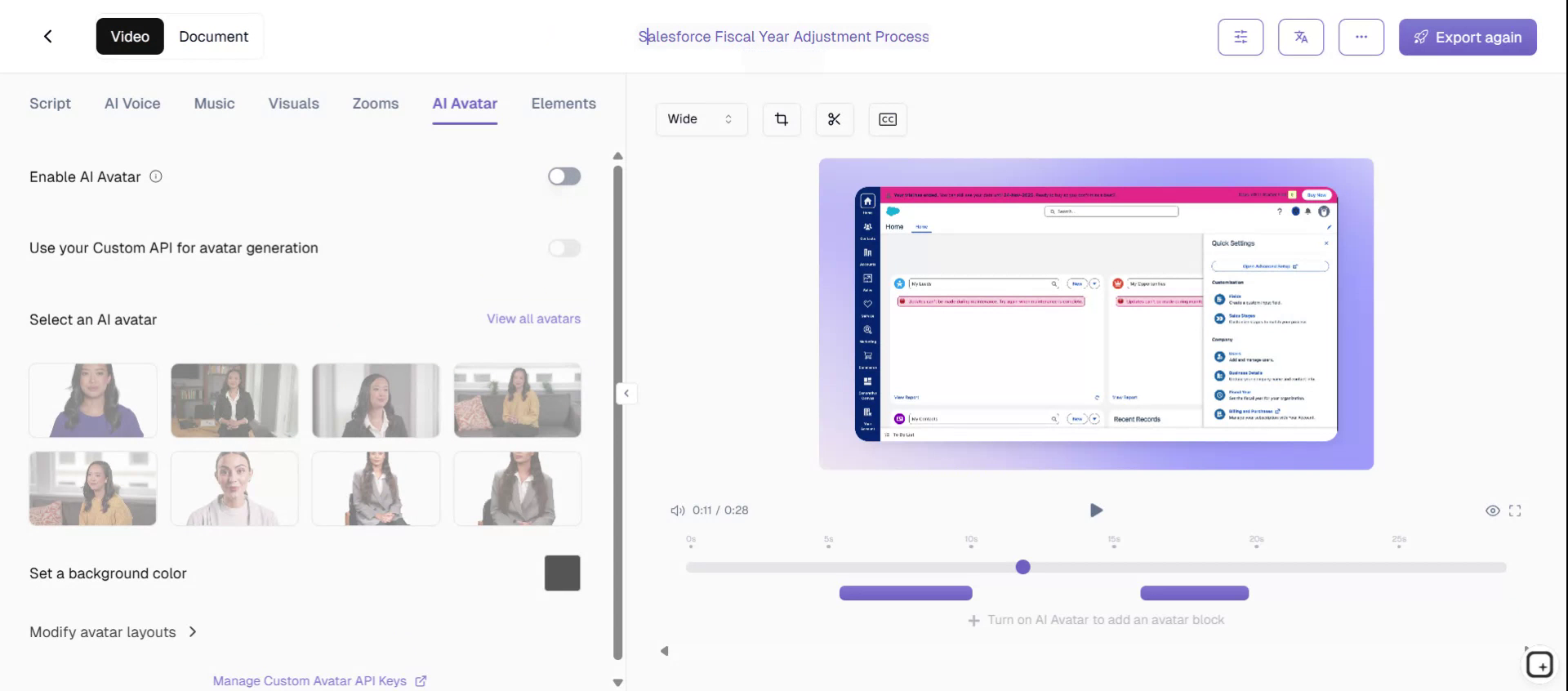The width and height of the screenshot is (1568, 691).
Task: Select avatar in black blazer in library room
Action: (234, 400)
